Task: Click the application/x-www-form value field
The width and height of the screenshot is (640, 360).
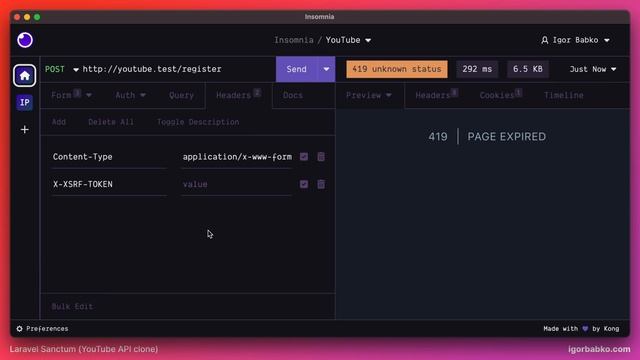Action: pos(237,157)
